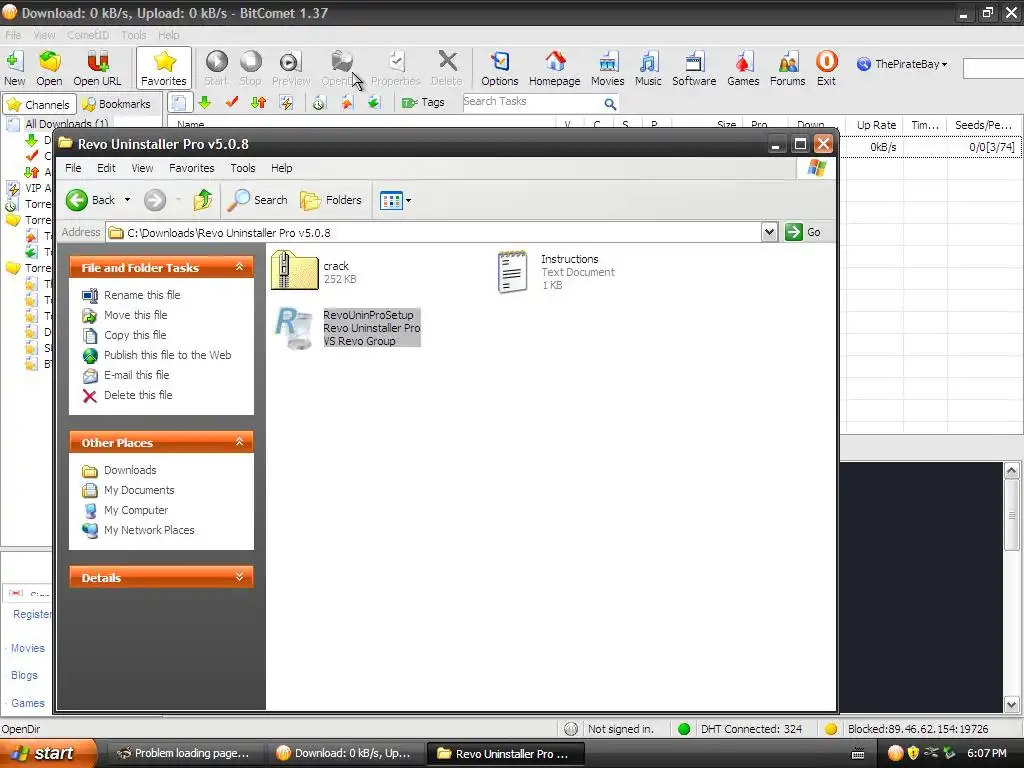Viewport: 1024px width, 768px height.
Task: Open the Favorites menu in Explorer
Action: [191, 168]
